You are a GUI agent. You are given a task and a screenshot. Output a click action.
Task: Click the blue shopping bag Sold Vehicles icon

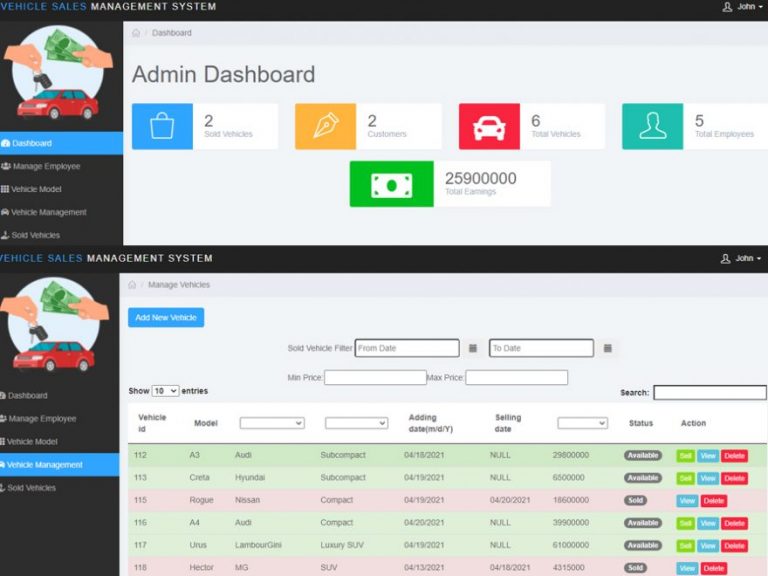pyautogui.click(x=162, y=127)
